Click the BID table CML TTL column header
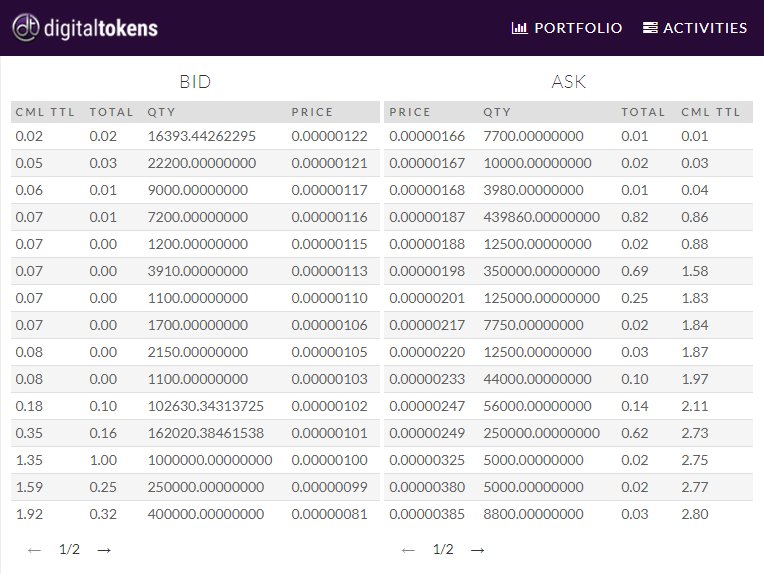The width and height of the screenshot is (764, 574). (x=45, y=112)
